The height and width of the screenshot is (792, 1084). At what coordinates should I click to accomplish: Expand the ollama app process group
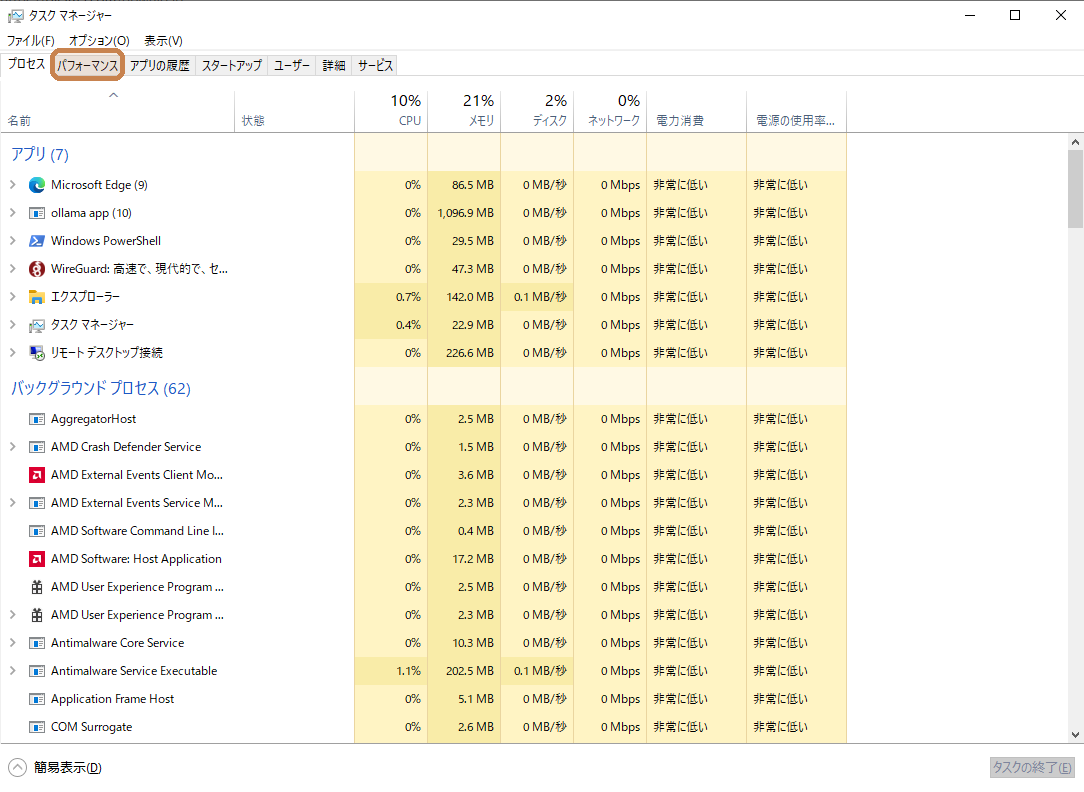(12, 213)
